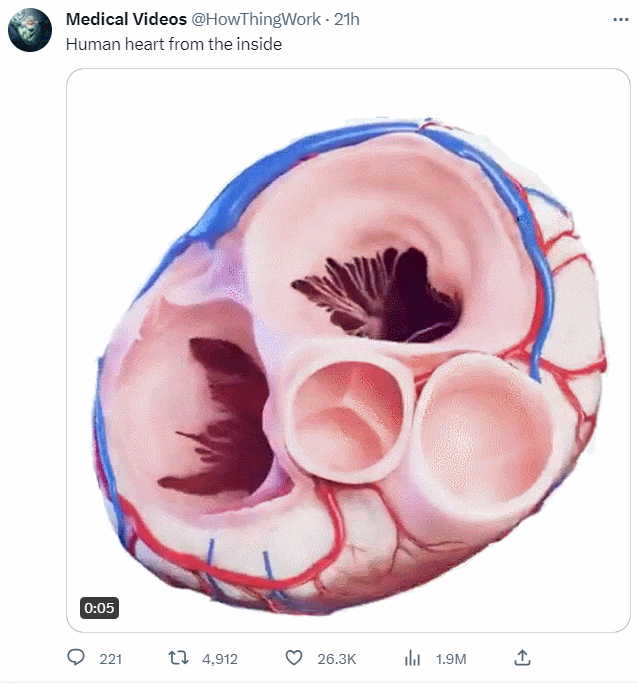Play the human heart video
638x684 pixels.
click(348, 350)
